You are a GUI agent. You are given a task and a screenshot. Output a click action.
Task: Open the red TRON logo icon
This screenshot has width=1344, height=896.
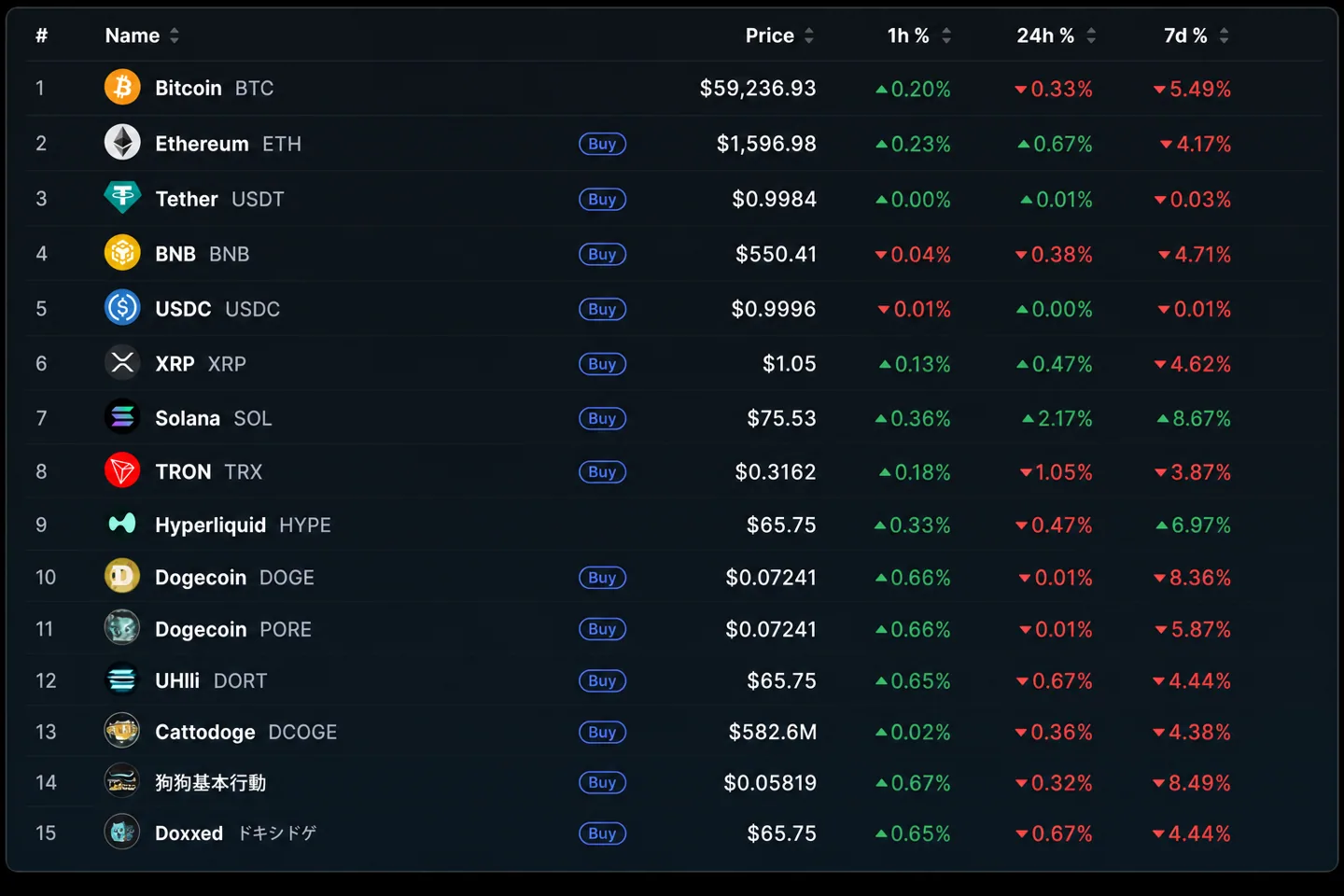[122, 471]
